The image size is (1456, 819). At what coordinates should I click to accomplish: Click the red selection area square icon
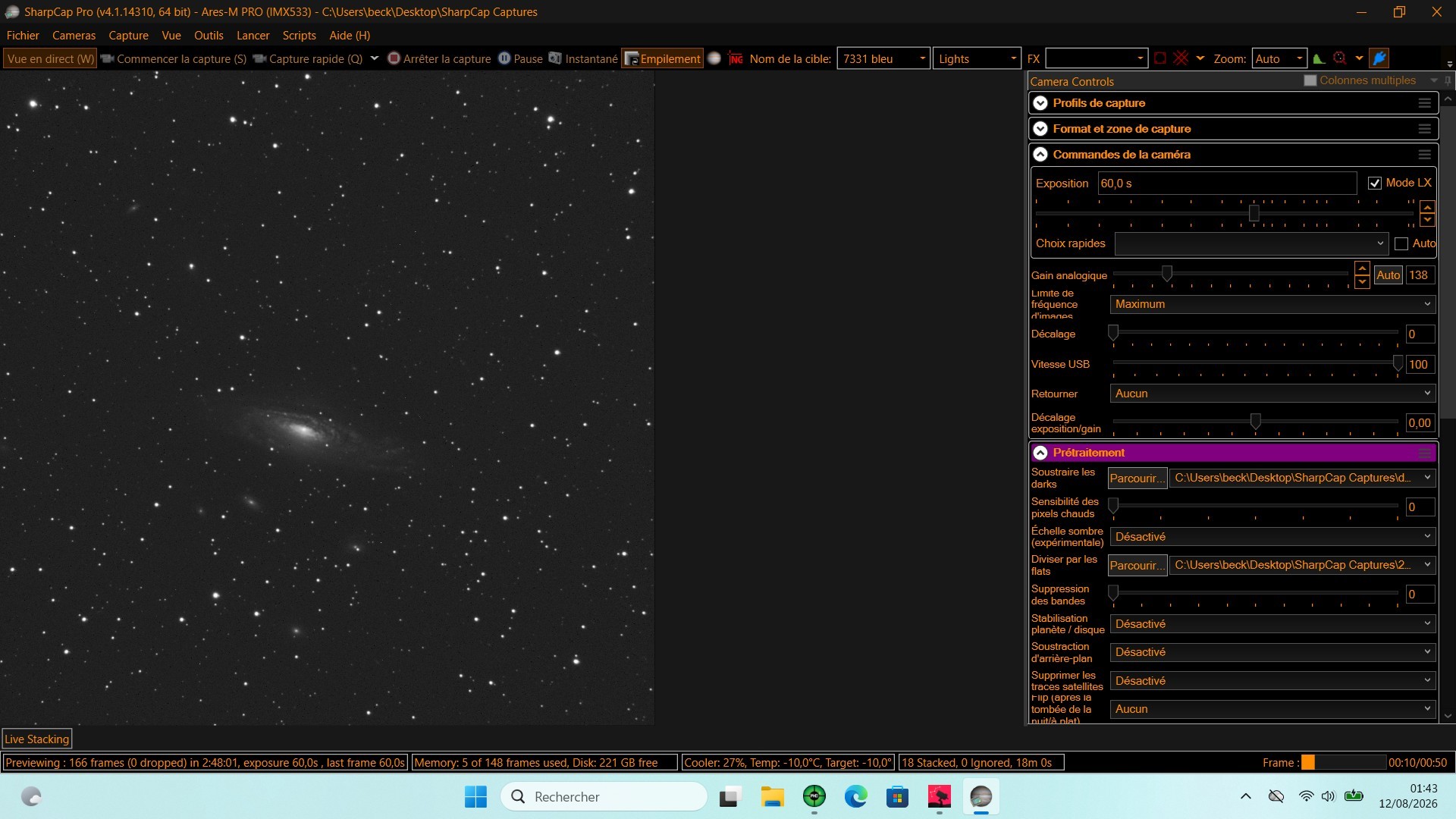(x=1159, y=58)
